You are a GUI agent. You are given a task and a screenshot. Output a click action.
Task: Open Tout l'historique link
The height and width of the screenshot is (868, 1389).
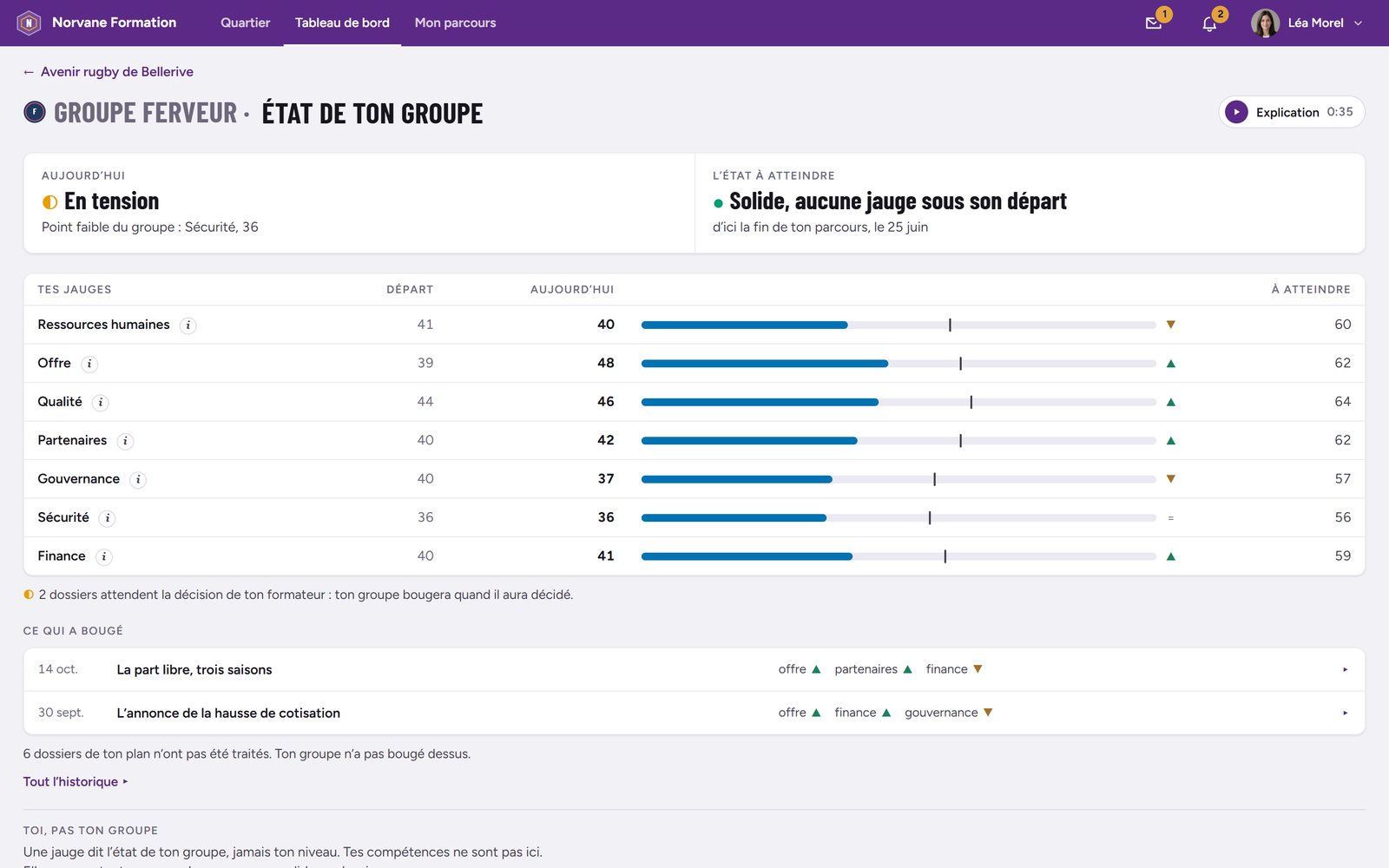point(76,782)
